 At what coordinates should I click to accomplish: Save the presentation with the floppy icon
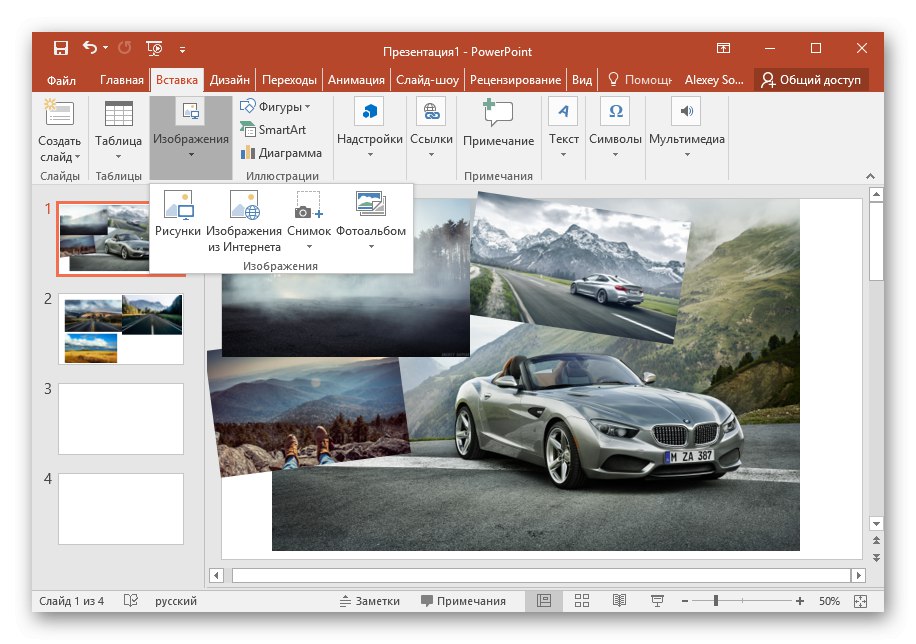[60, 48]
